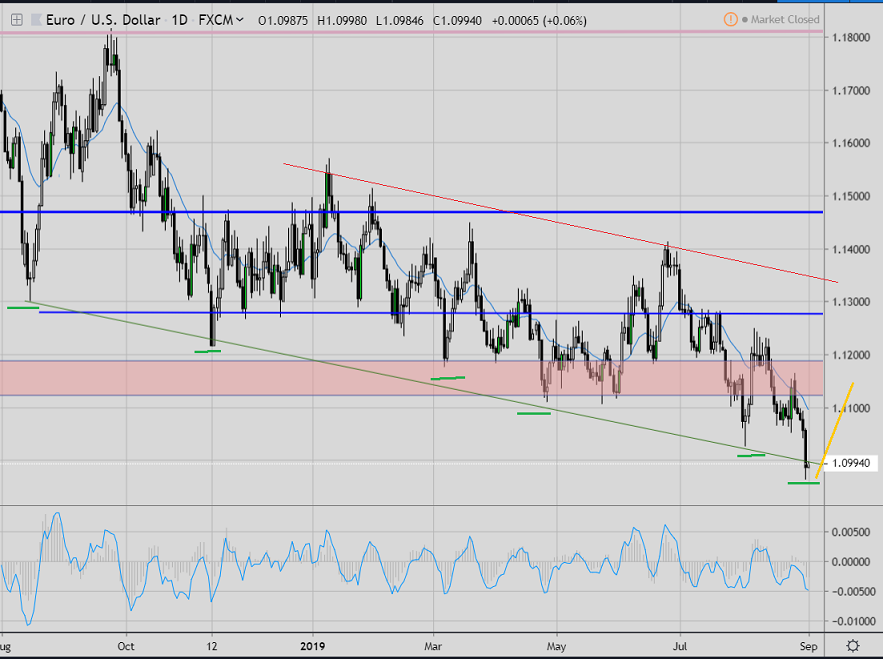Select the yellow upward projection line

pyautogui.click(x=835, y=430)
